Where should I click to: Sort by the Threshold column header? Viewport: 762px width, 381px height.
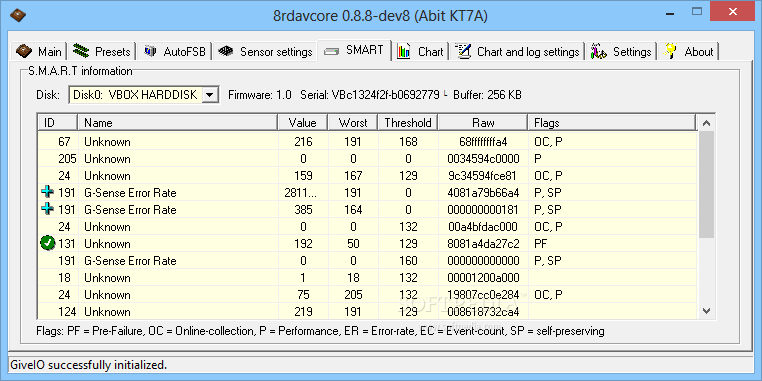tap(408, 122)
